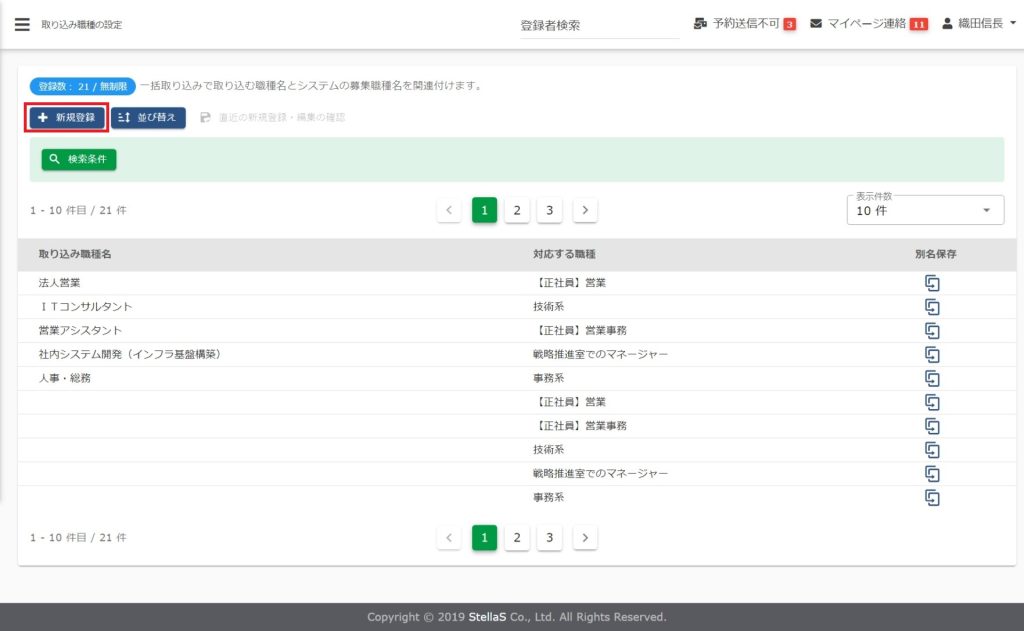Screen dimensions: 1024x631
Task: Open マイページ連絡 envelope notifications
Action: click(816, 24)
